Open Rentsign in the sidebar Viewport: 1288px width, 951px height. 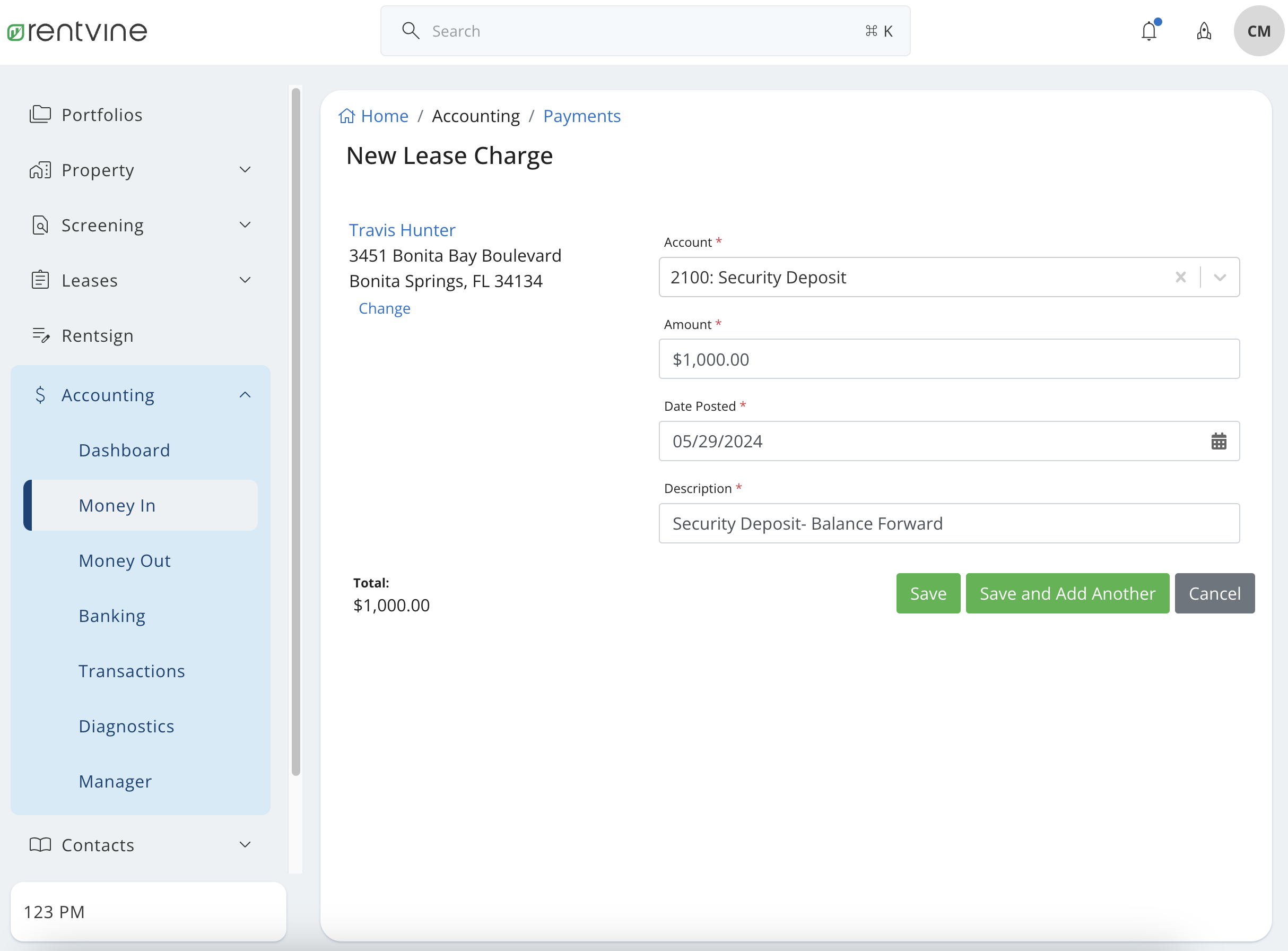click(97, 335)
